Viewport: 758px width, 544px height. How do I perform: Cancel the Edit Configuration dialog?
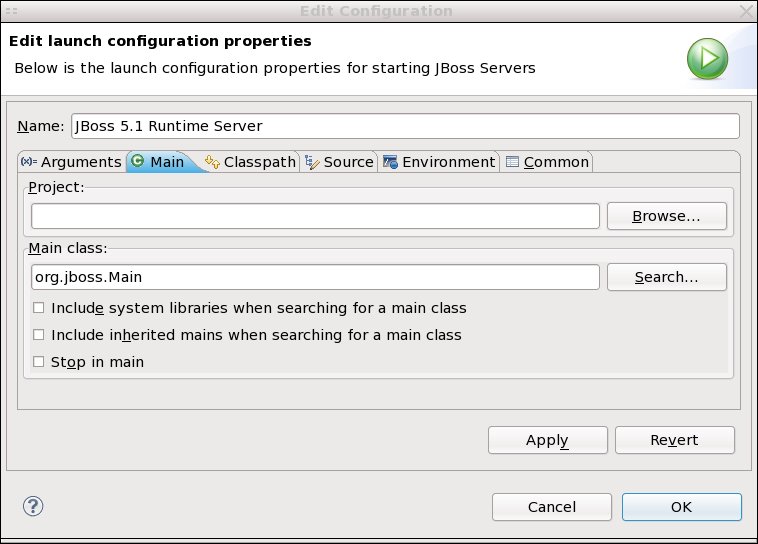(x=552, y=507)
